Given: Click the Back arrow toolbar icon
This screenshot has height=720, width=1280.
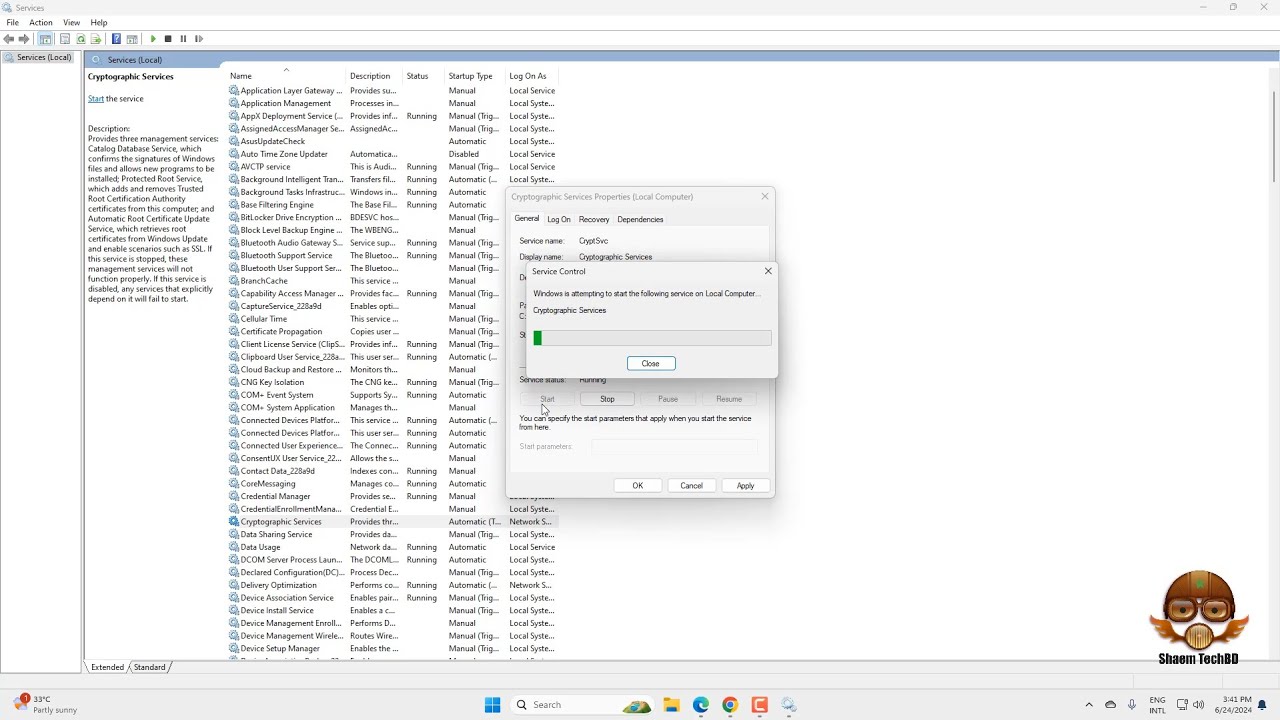Looking at the screenshot, I should [x=9, y=39].
